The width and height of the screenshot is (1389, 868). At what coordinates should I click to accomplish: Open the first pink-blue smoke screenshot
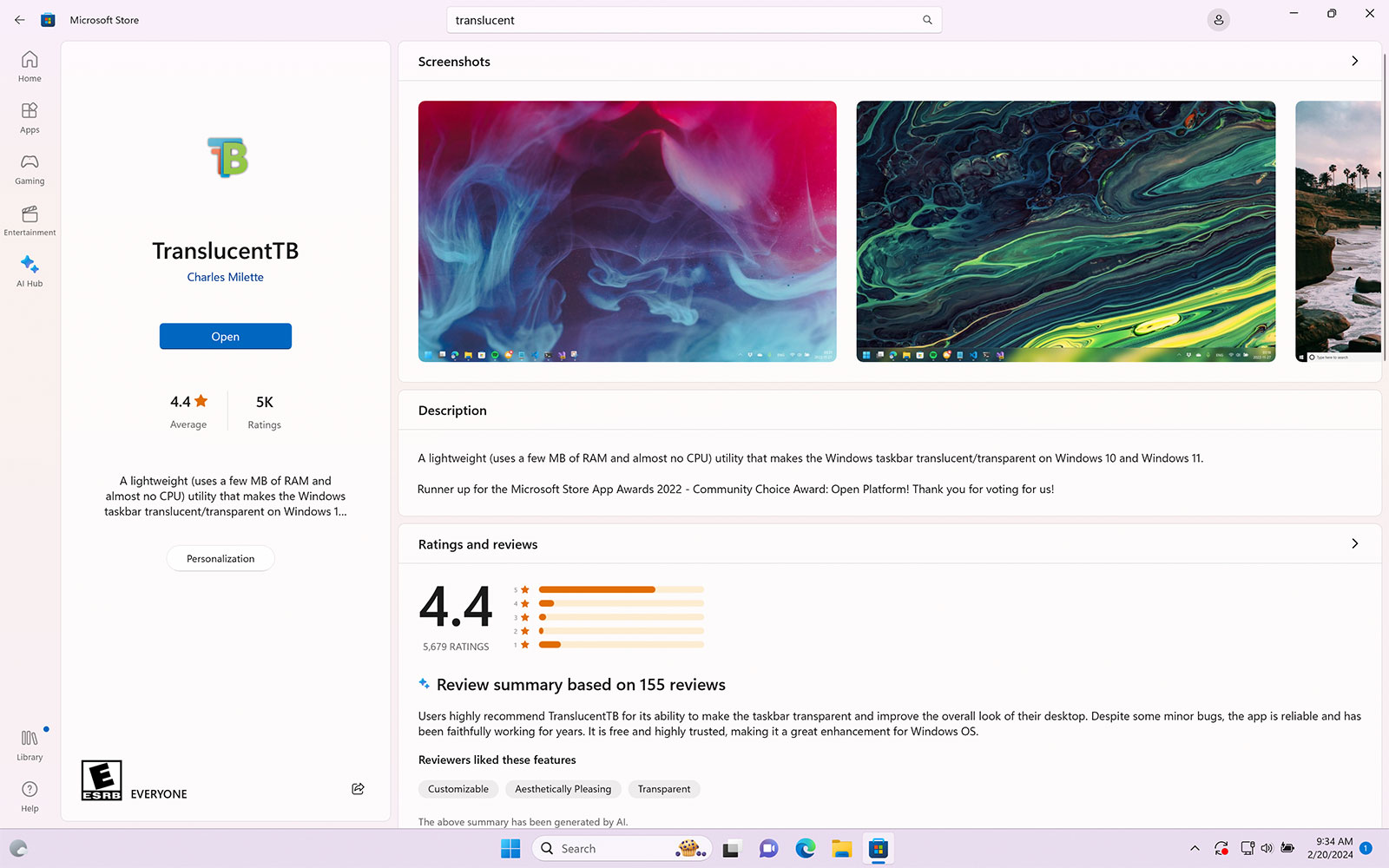point(628,231)
